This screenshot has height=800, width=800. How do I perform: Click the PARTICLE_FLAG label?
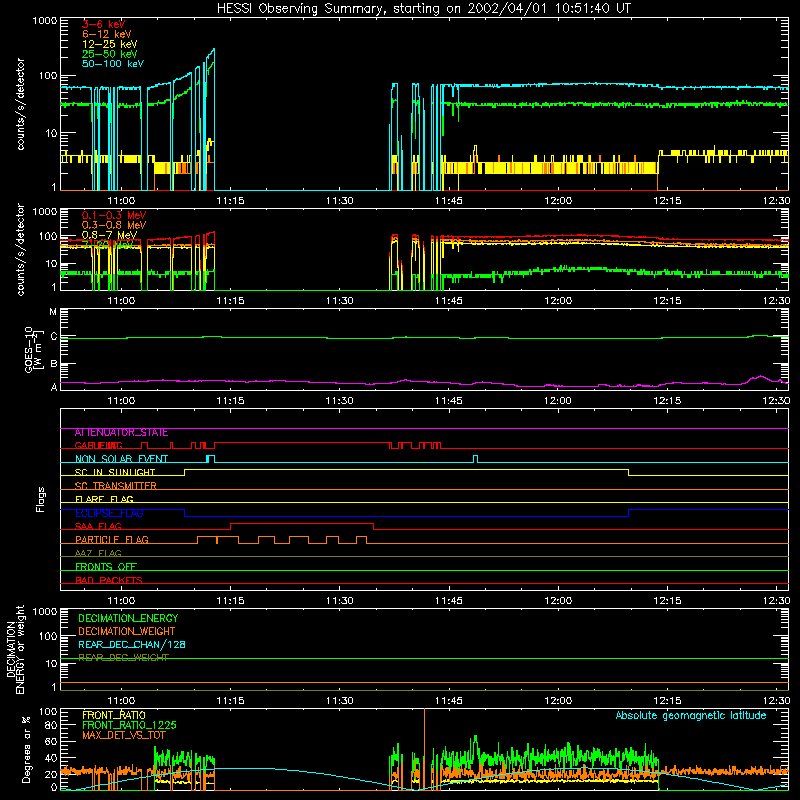(112, 539)
